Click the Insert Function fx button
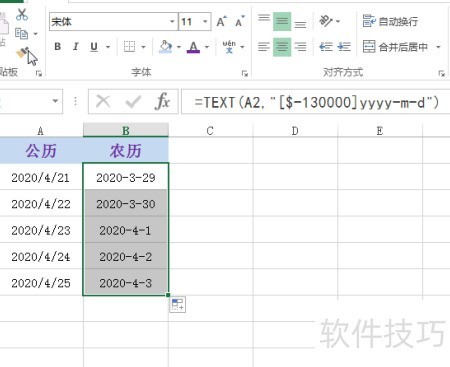The image size is (450, 367). coord(162,101)
